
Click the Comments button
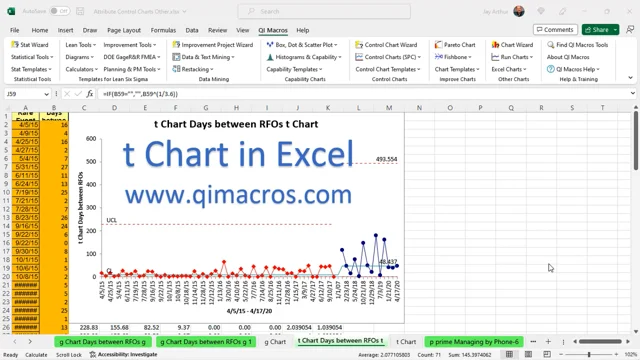pos(555,30)
